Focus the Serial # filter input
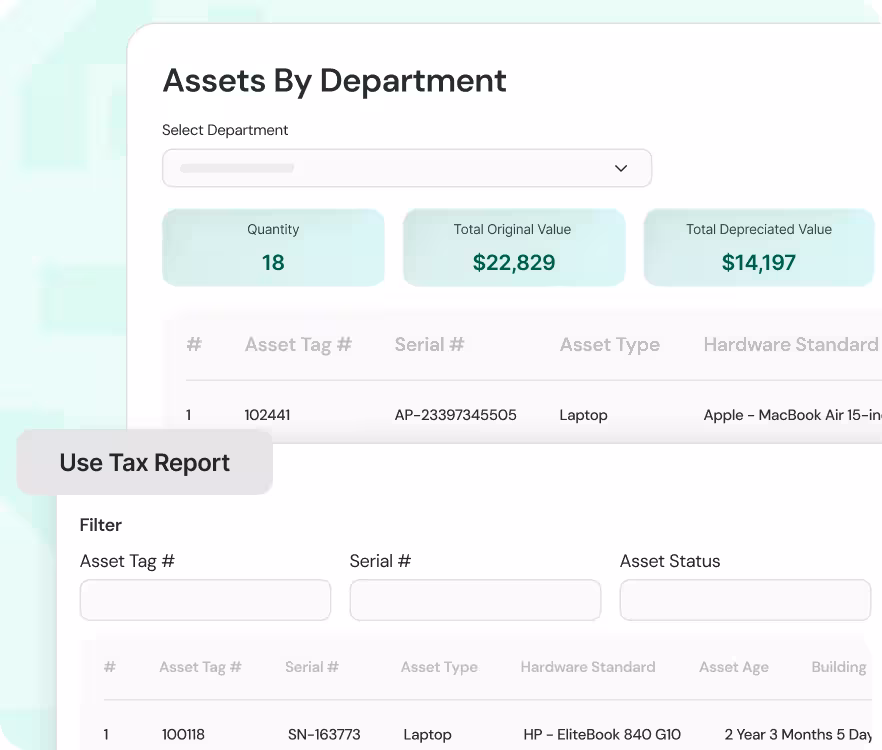The image size is (882, 750). click(475, 600)
